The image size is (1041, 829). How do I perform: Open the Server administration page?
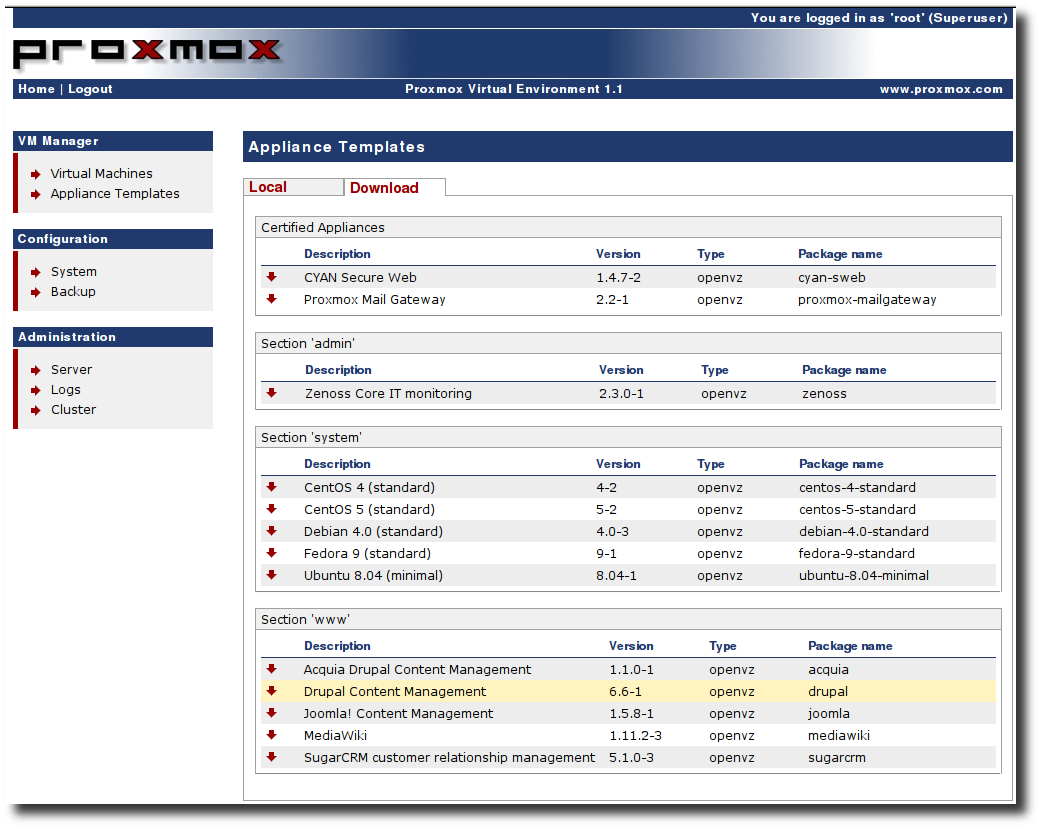(72, 370)
